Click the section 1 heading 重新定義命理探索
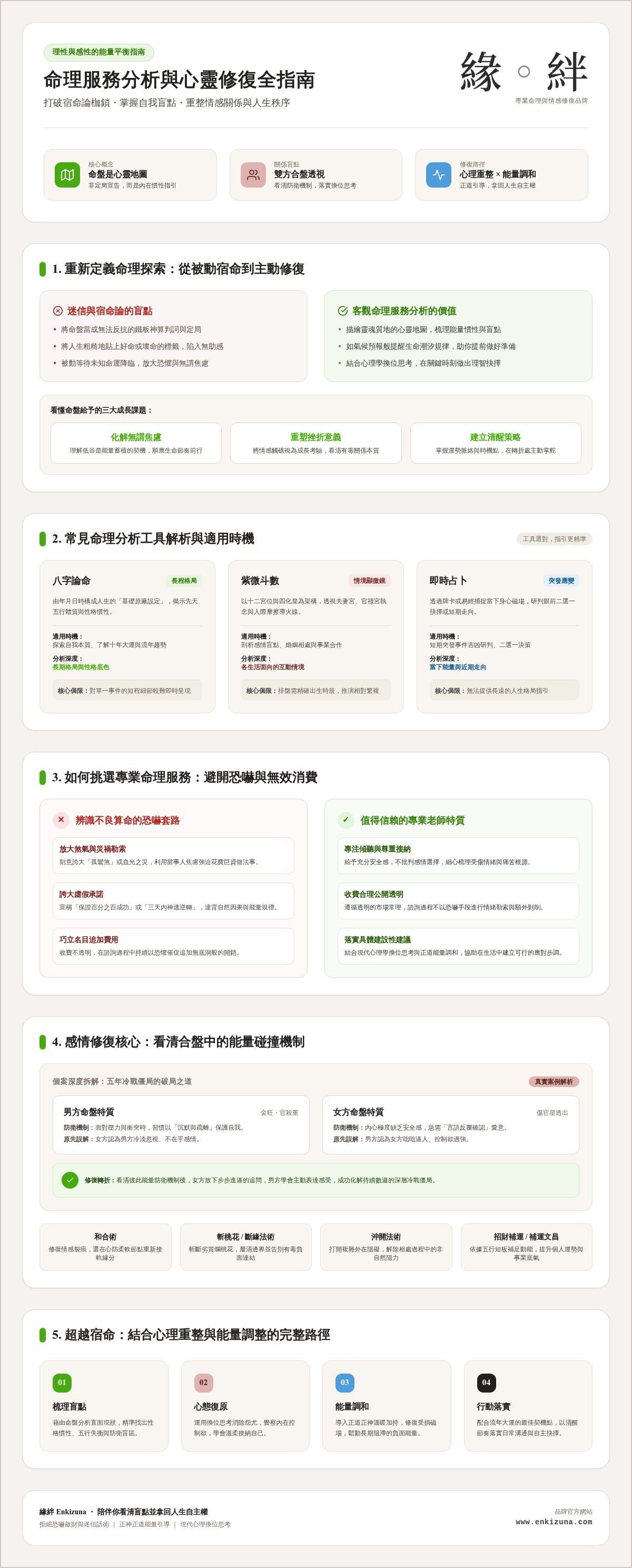This screenshot has width=632, height=1568. point(178,269)
